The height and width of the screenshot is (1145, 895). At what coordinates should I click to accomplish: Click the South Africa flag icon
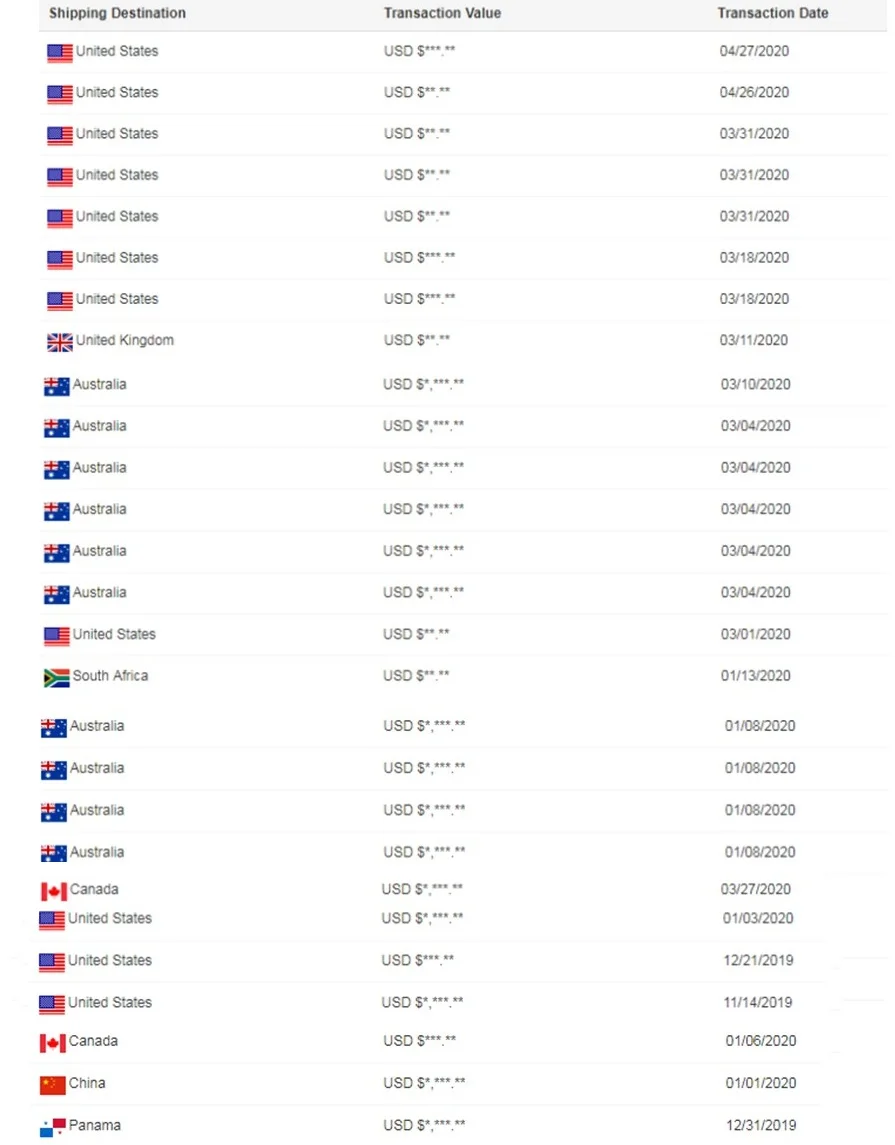57,678
